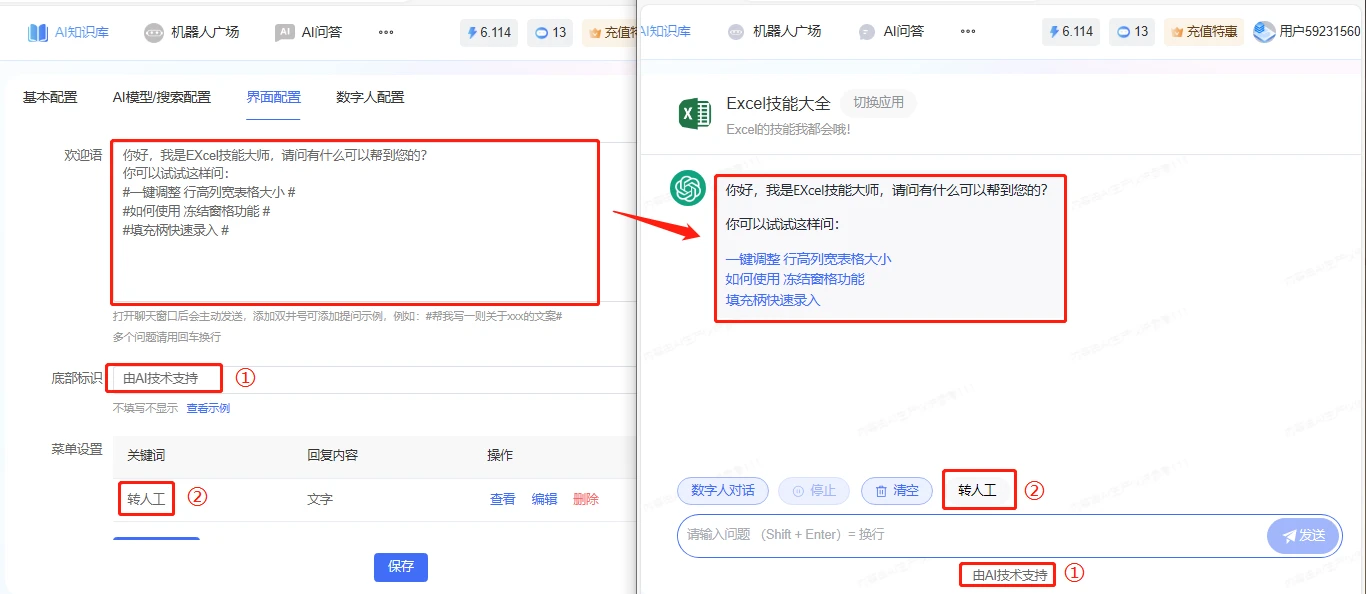Click the 切换应用 button
Image resolution: width=1366 pixels, height=594 pixels.
(x=879, y=102)
